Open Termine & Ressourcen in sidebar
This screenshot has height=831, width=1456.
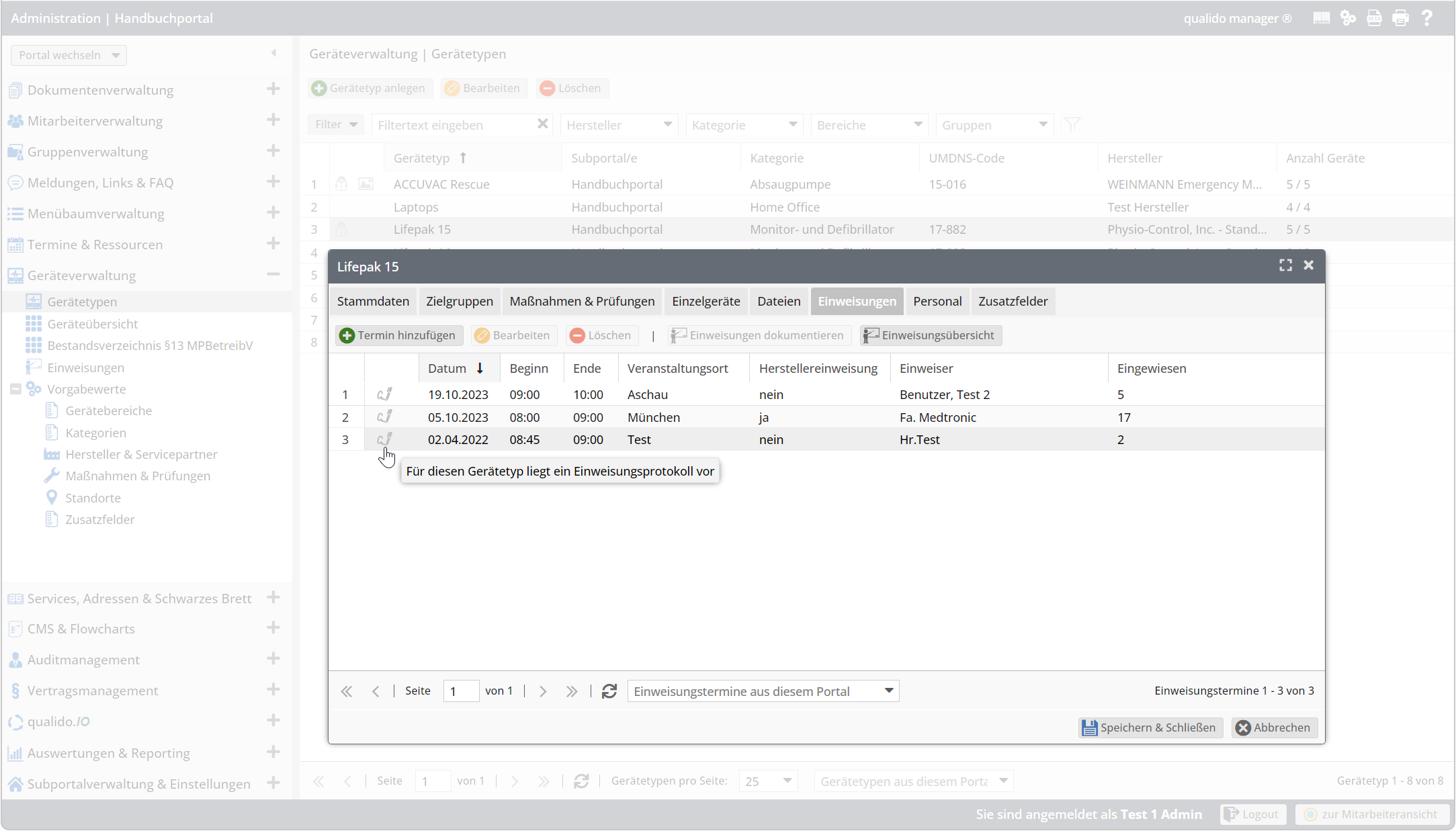pyautogui.click(x=95, y=245)
